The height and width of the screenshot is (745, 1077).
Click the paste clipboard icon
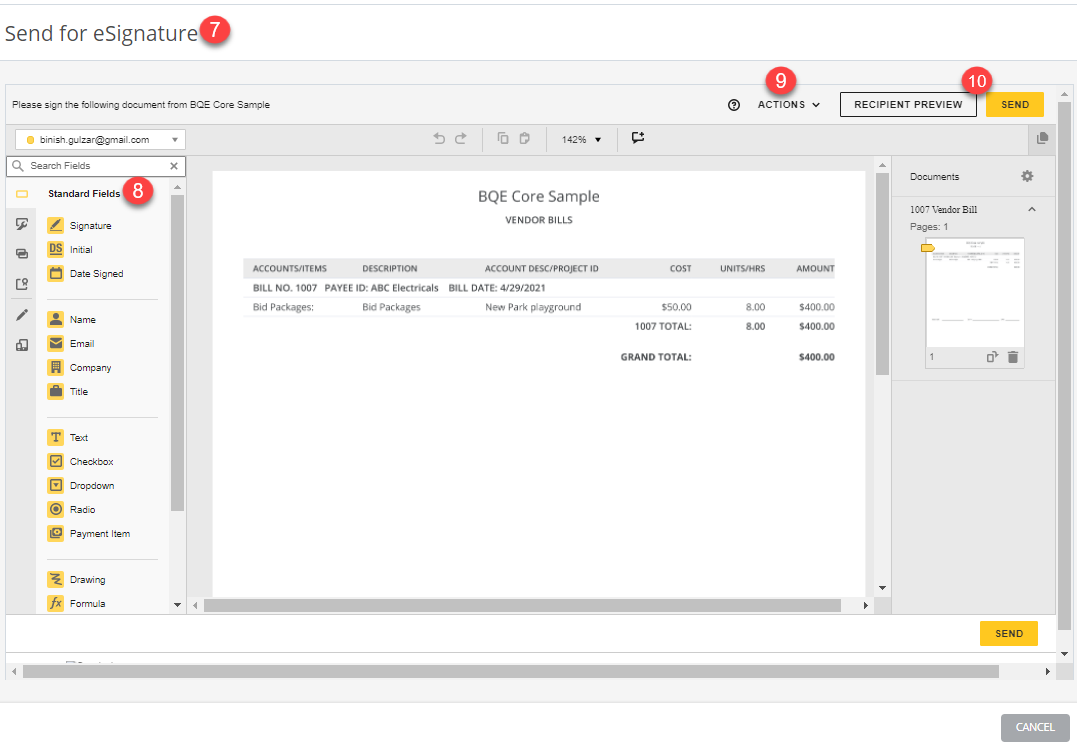pyautogui.click(x=525, y=139)
